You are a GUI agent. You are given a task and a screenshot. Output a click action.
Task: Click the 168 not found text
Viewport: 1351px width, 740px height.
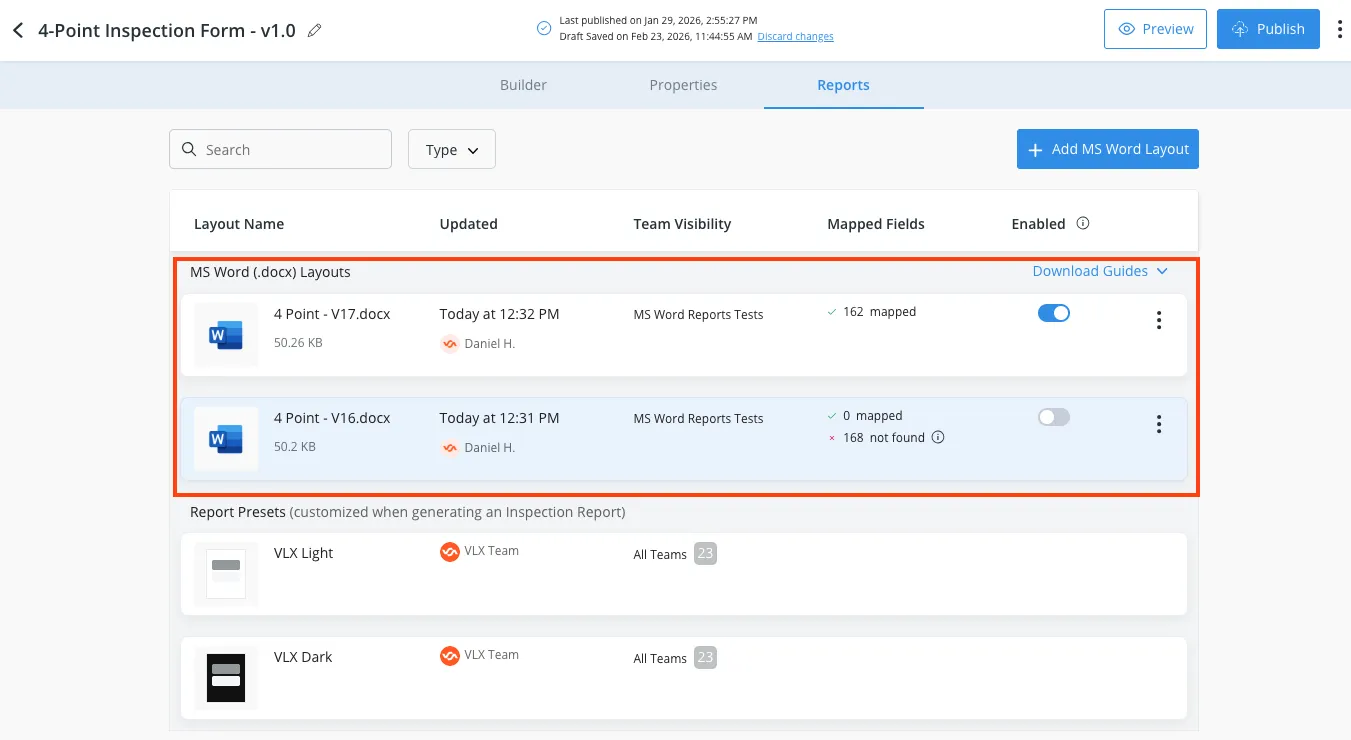coord(884,438)
